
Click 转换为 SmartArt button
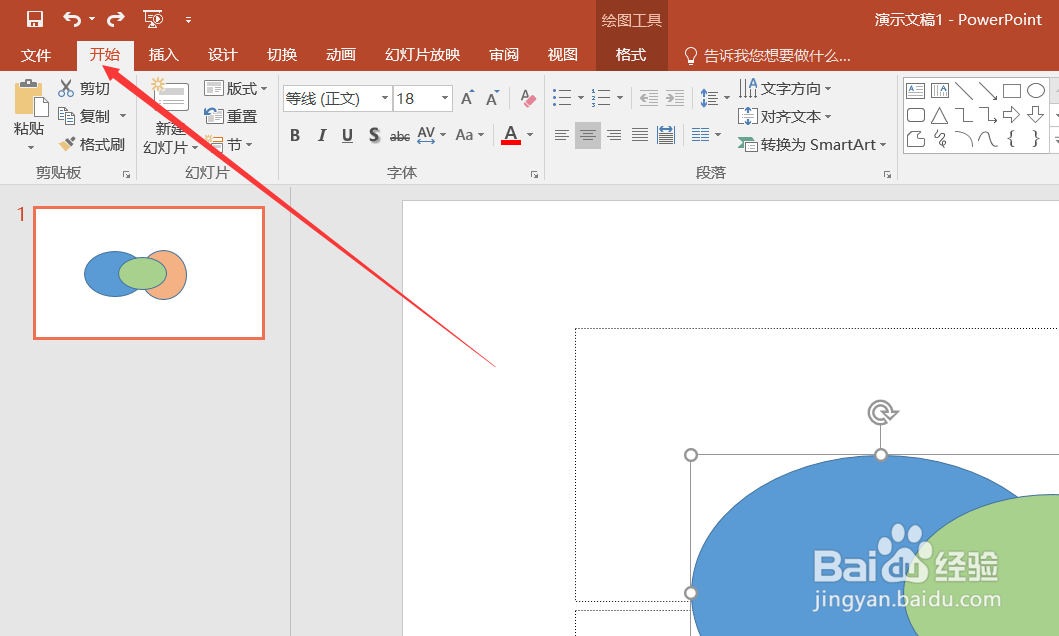click(x=812, y=144)
